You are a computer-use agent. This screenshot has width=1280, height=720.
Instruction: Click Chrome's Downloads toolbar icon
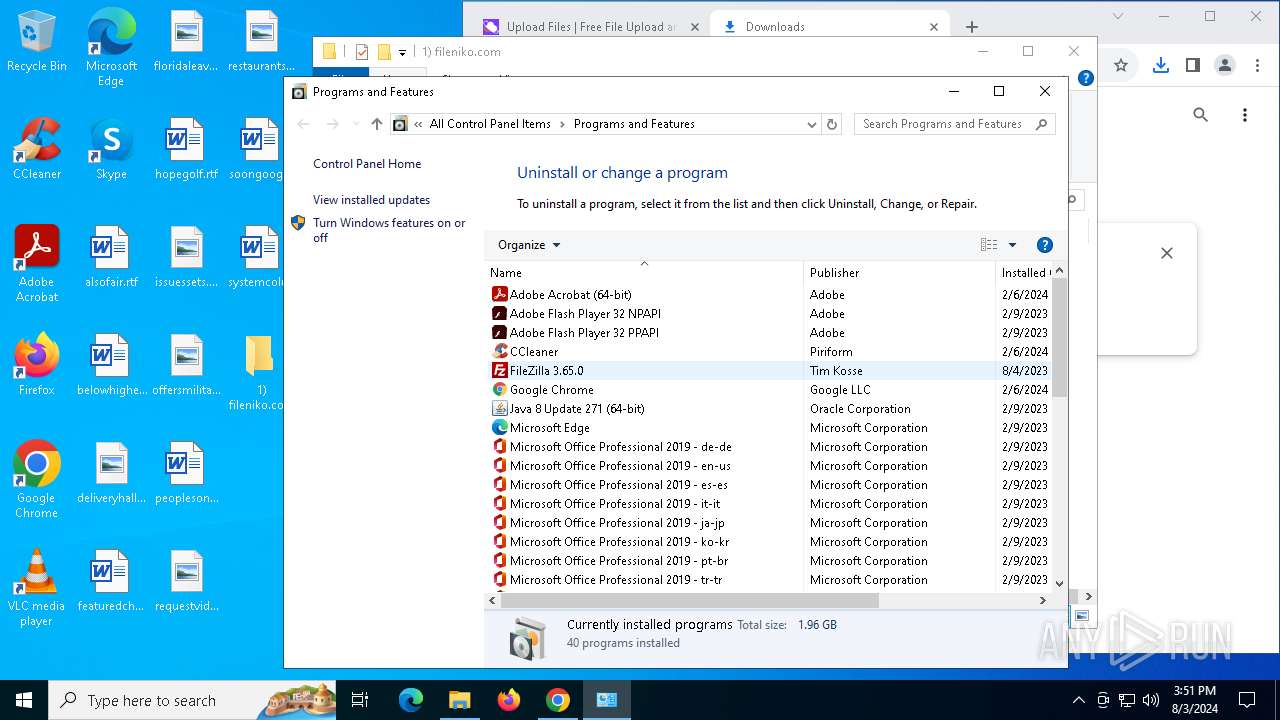1160,65
